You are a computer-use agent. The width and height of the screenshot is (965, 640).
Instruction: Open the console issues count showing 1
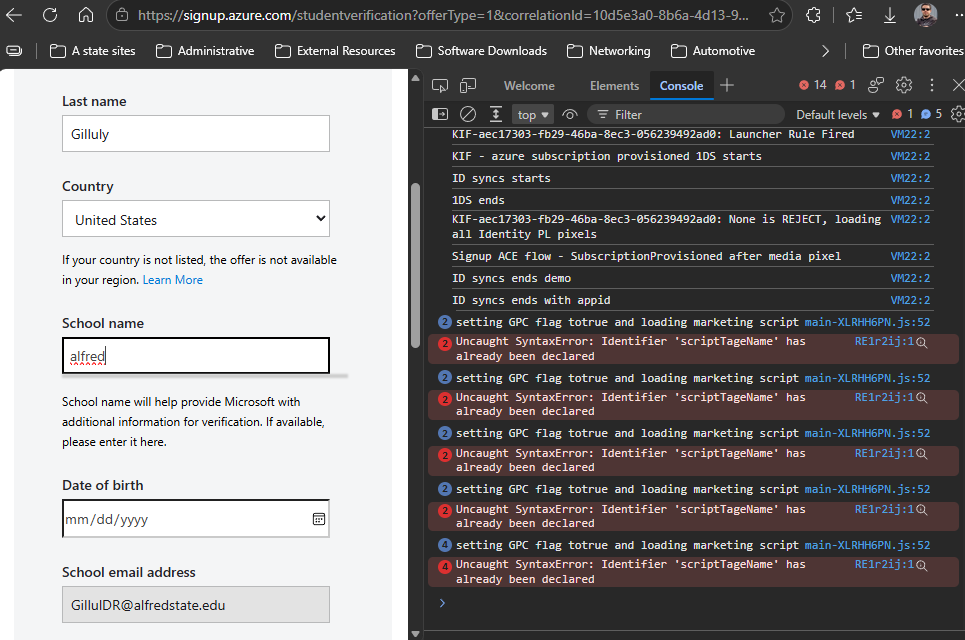[902, 114]
